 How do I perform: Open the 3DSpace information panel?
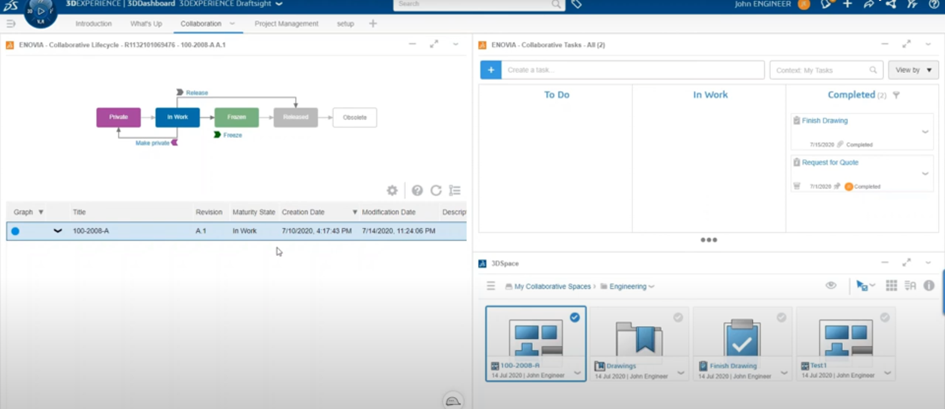pos(929,286)
